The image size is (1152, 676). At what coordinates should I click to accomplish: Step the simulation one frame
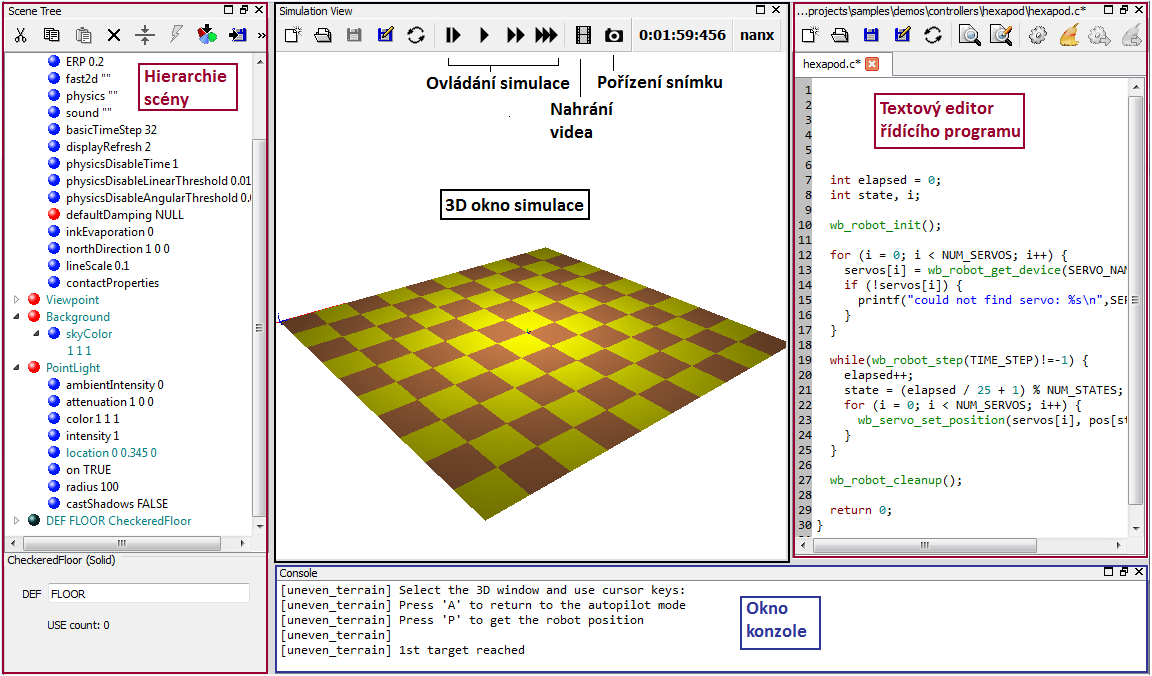pos(453,35)
